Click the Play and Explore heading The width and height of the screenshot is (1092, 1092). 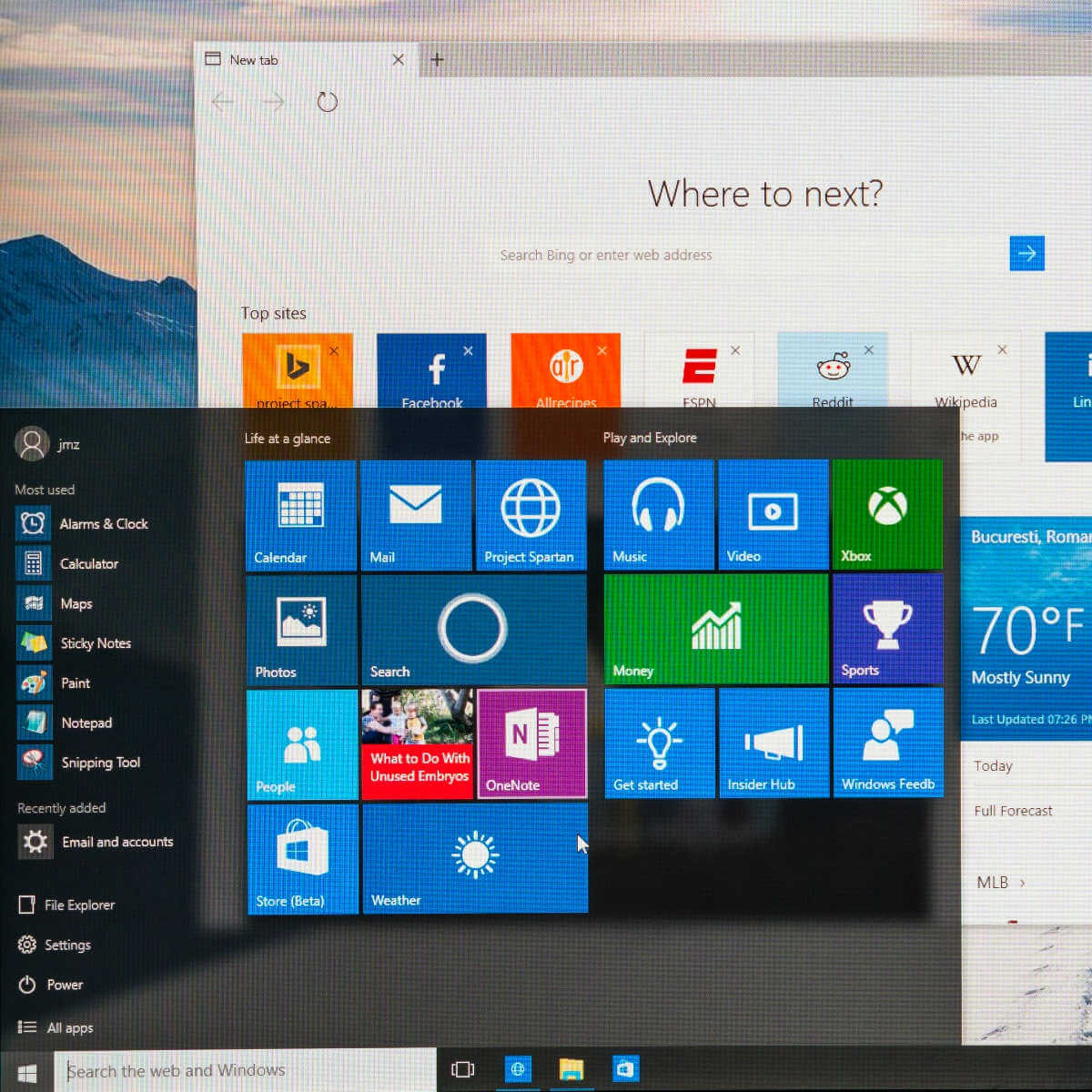(650, 438)
